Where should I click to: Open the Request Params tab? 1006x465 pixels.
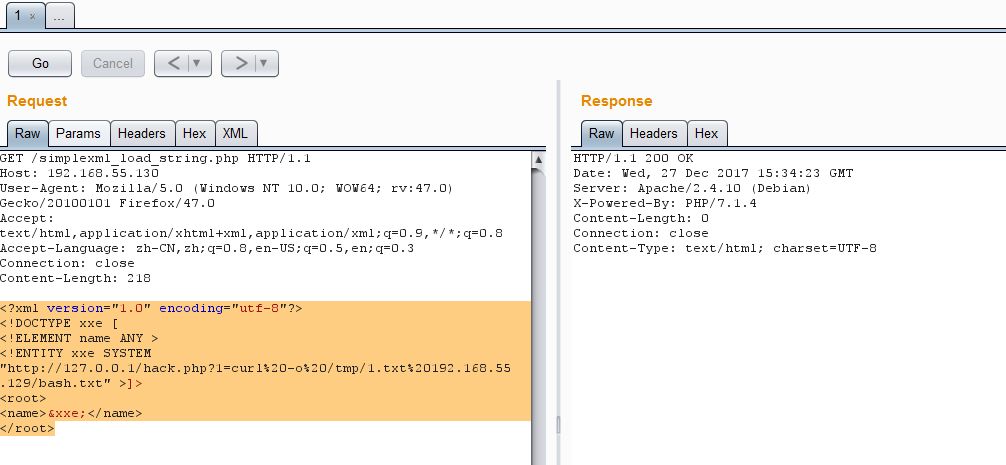(x=78, y=133)
